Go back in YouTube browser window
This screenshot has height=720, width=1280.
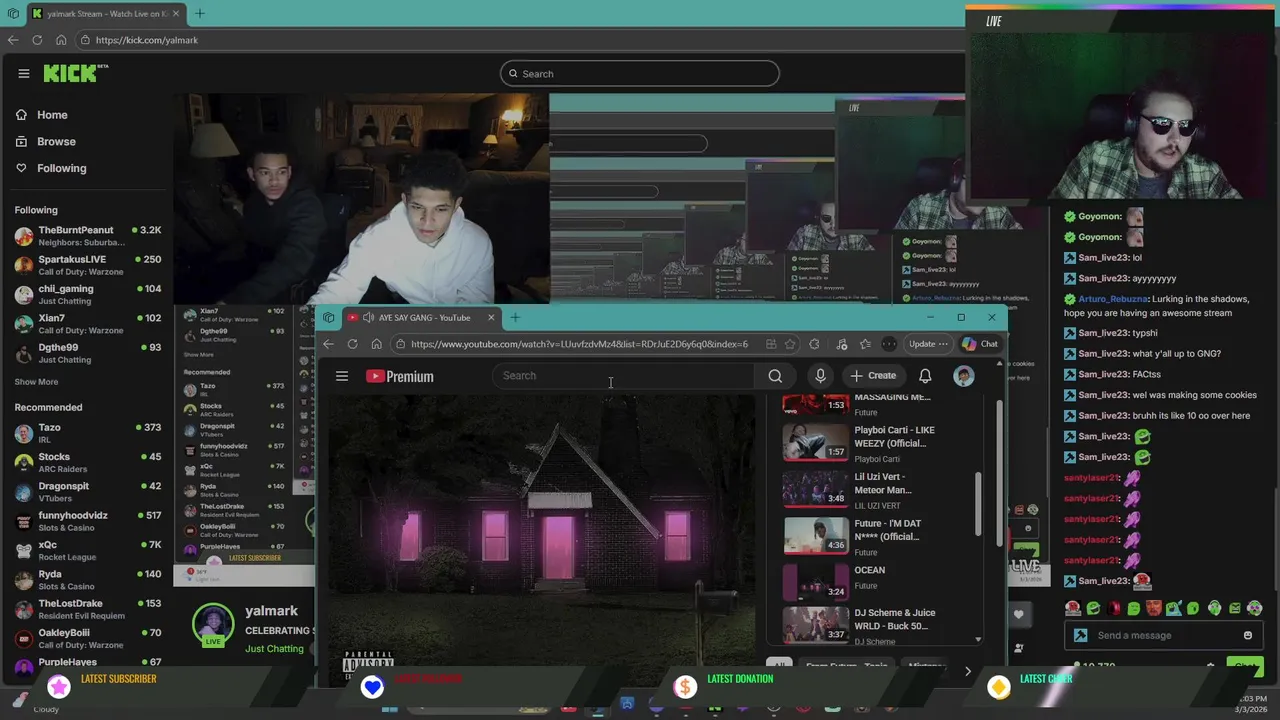click(x=328, y=344)
